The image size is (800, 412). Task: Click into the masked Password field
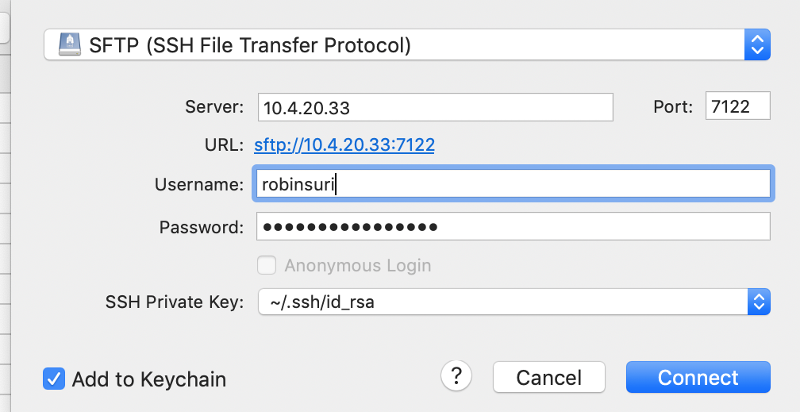[513, 226]
